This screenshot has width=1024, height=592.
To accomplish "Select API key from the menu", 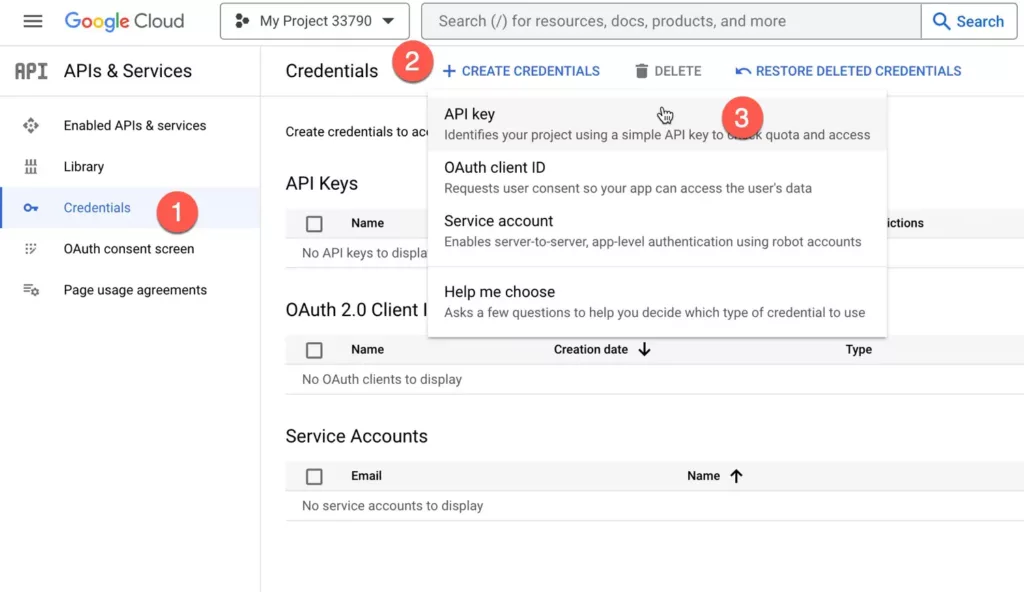I will point(470,115).
